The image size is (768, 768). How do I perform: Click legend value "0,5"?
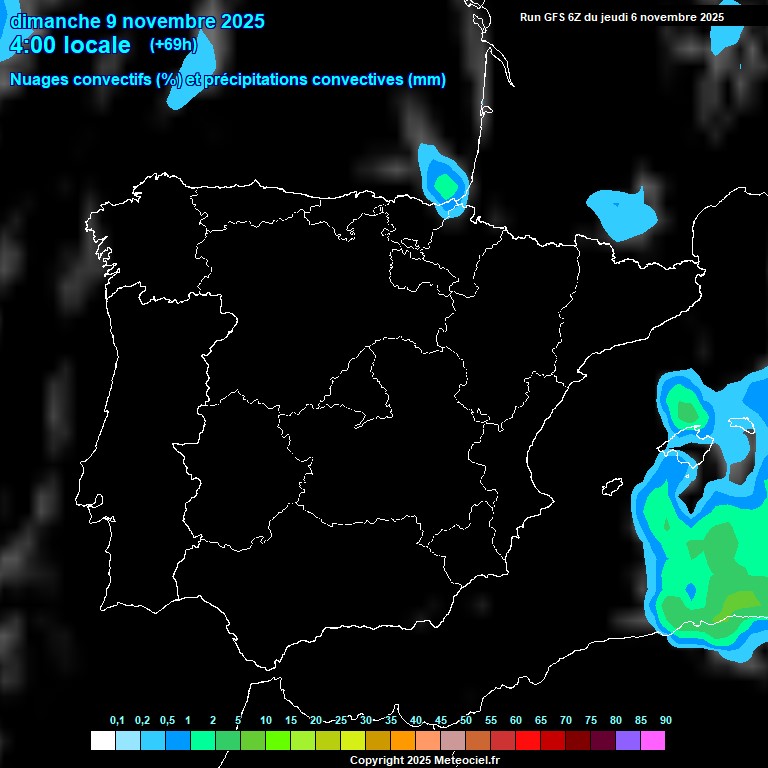click(168, 720)
